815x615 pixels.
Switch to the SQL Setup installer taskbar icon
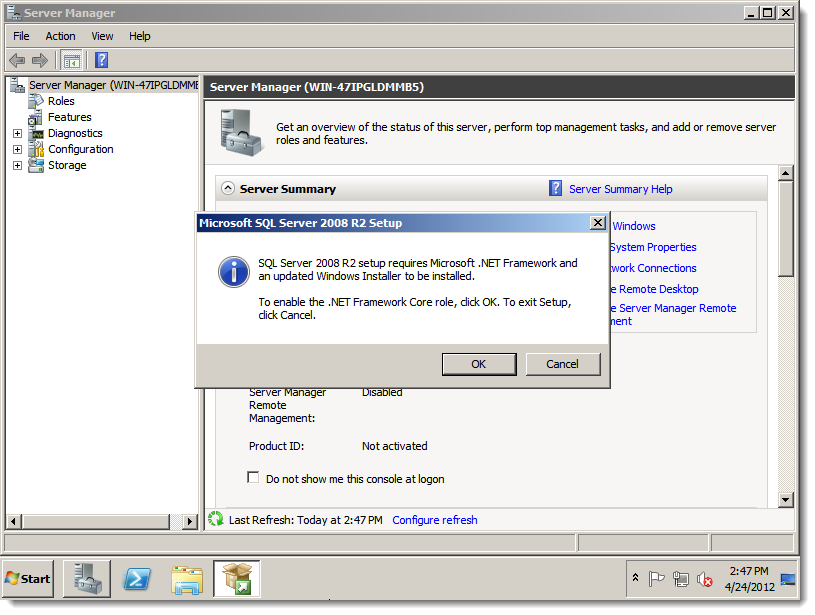[236, 579]
